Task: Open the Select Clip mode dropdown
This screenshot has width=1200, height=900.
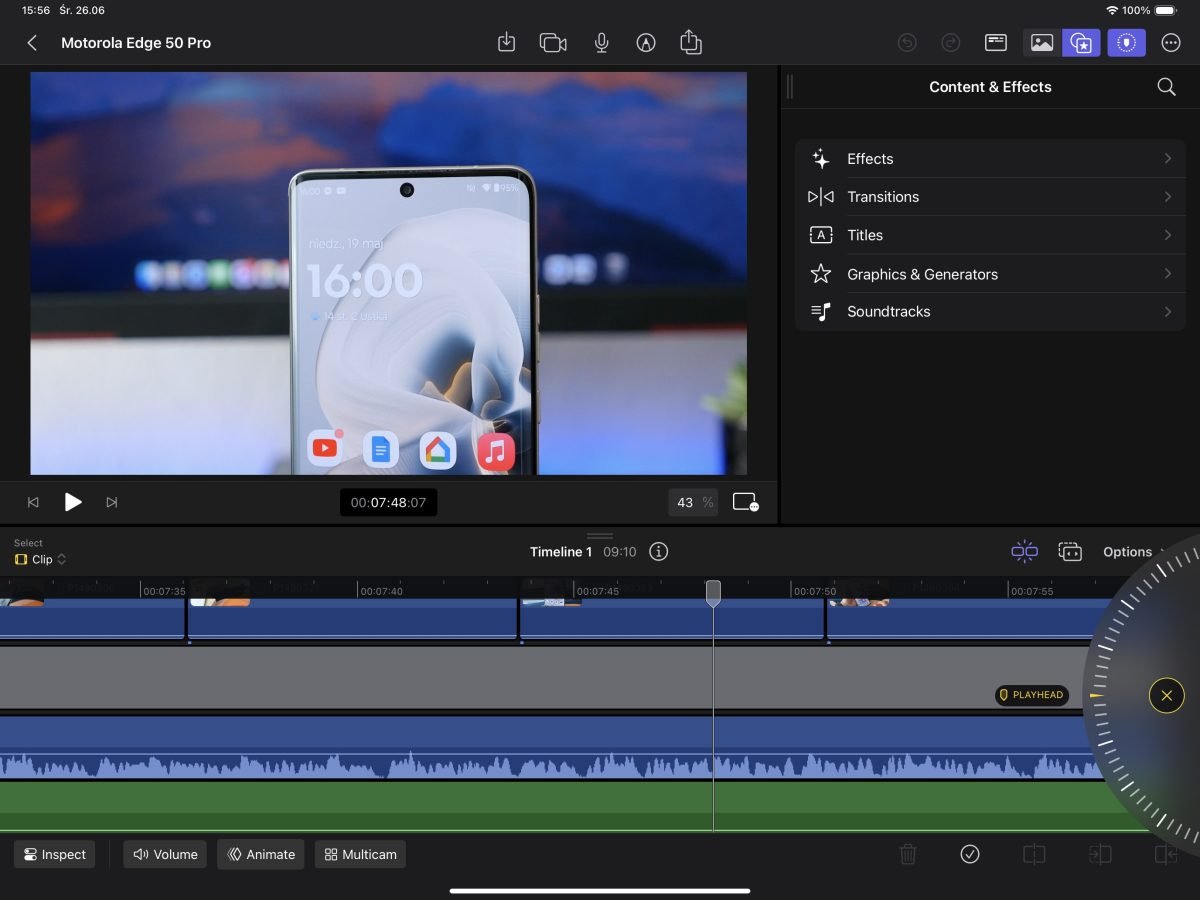Action: click(x=41, y=559)
